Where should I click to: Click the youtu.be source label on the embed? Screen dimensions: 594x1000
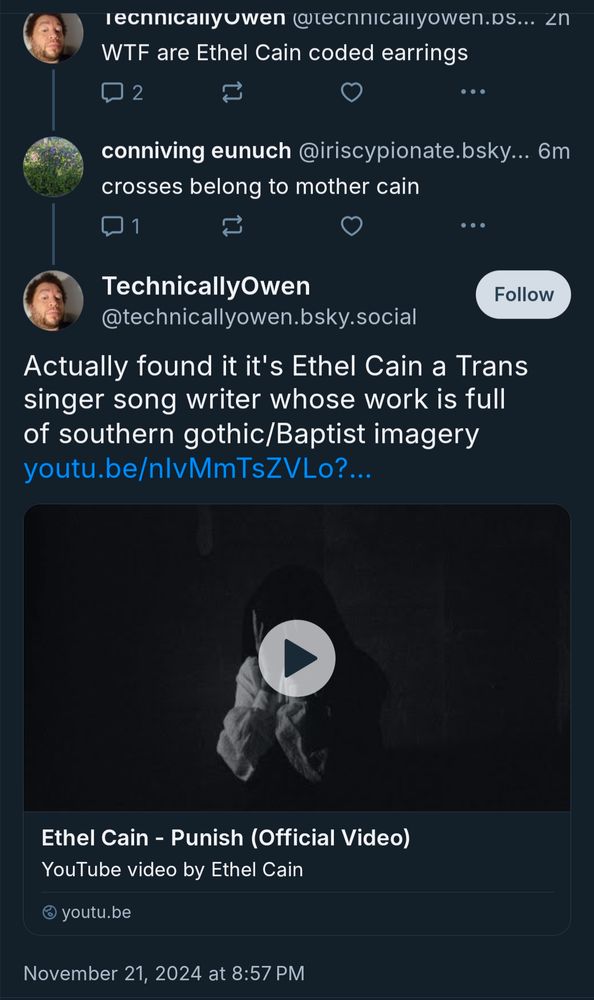[x=93, y=912]
